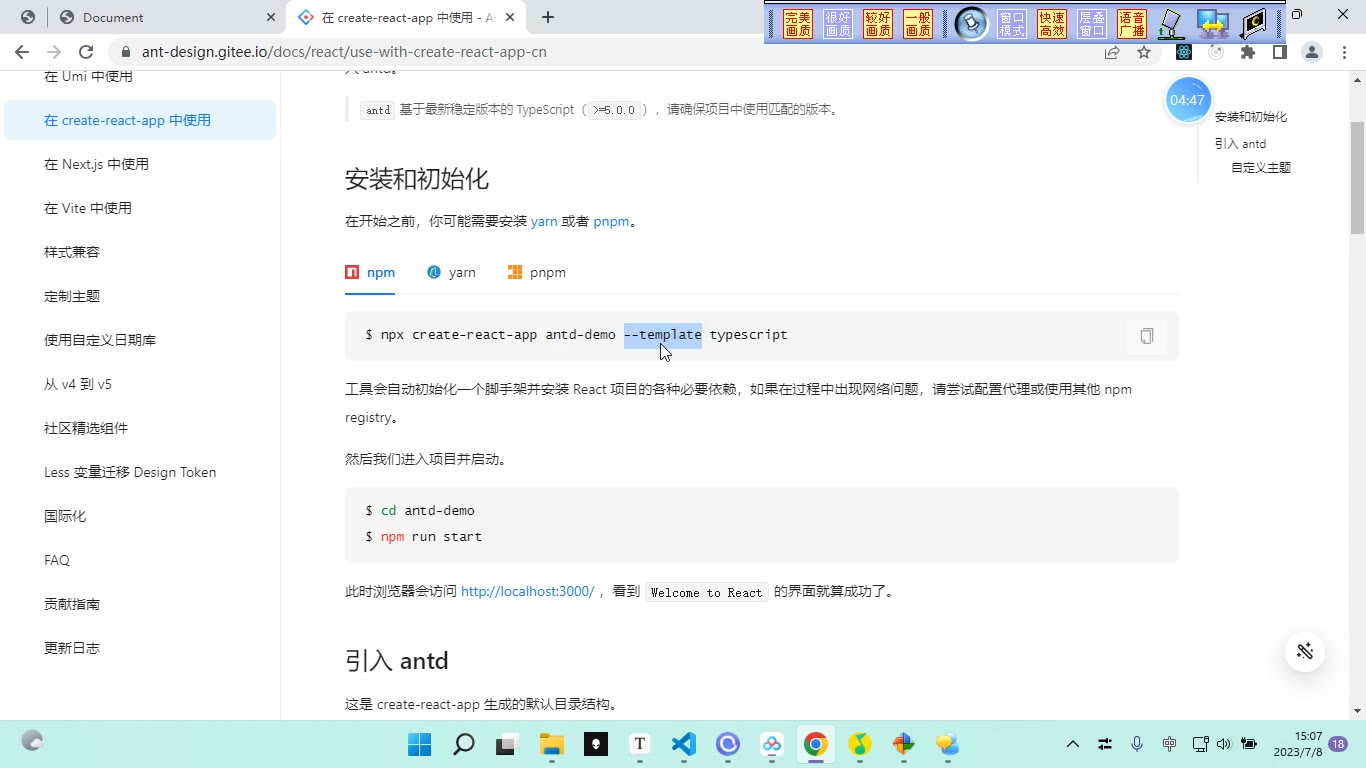The height and width of the screenshot is (768, 1366).
Task: Select 一般画质 quality option
Action: tap(918, 24)
